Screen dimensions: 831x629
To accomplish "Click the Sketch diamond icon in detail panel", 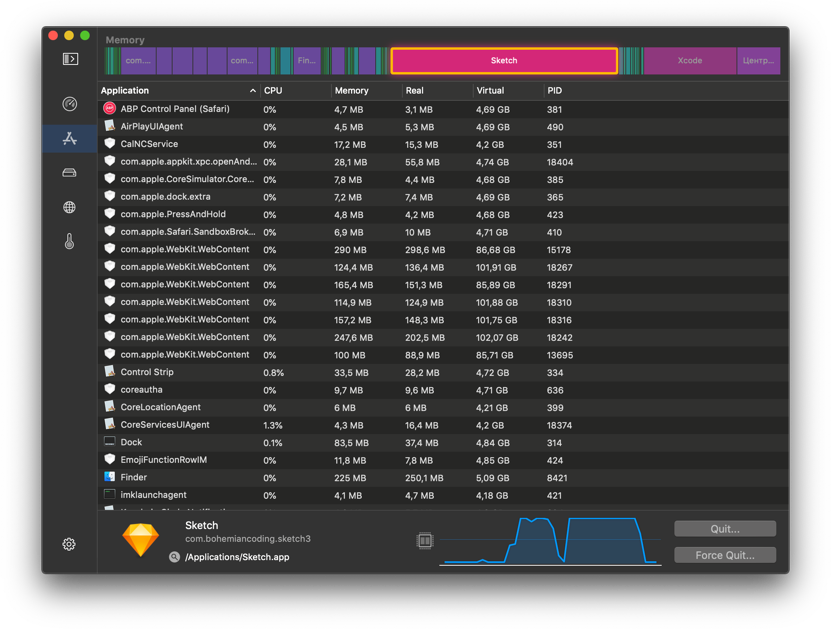I will (x=141, y=538).
